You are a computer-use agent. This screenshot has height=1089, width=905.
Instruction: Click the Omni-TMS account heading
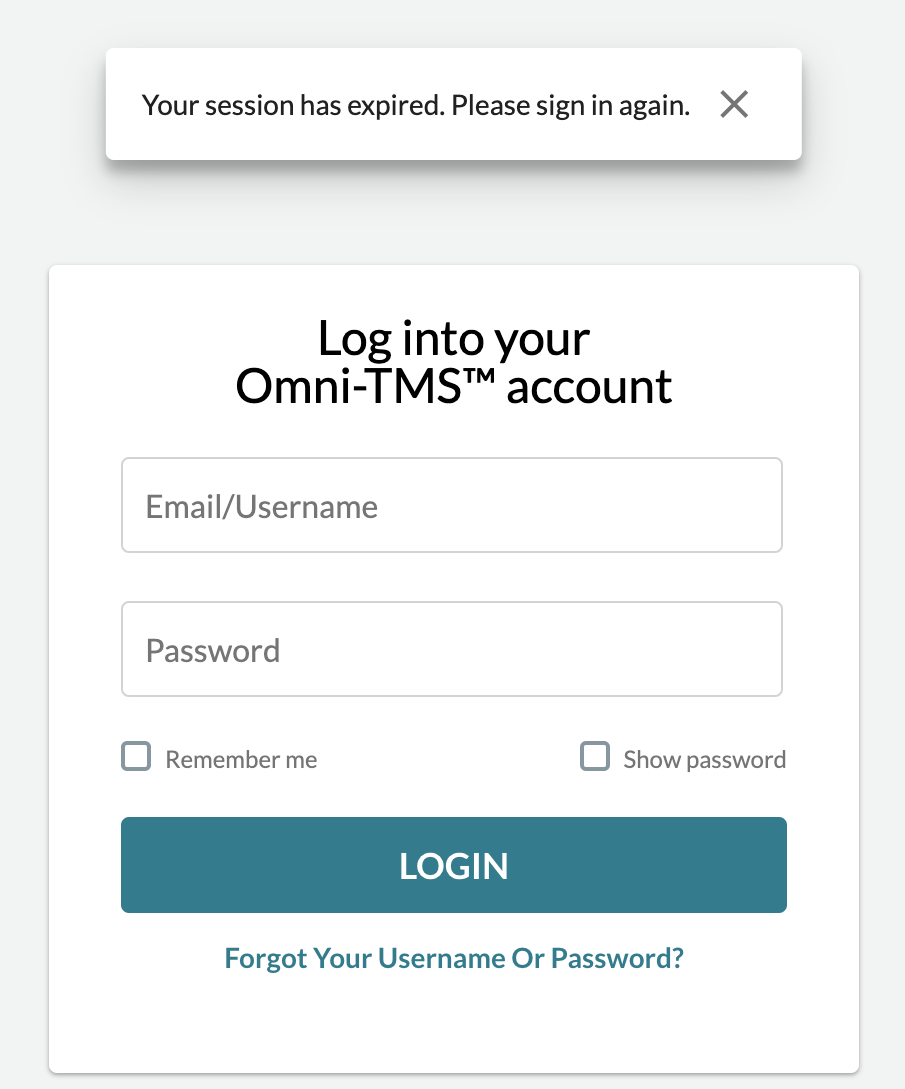point(452,362)
